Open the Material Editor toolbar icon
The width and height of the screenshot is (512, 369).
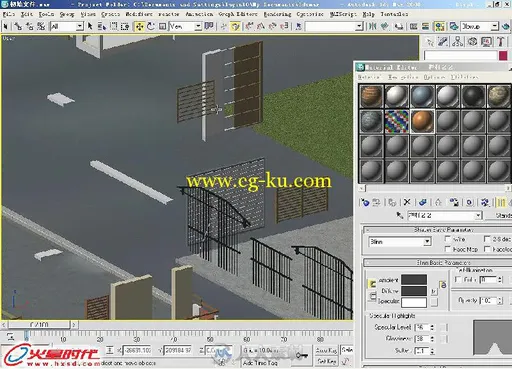coord(439,26)
